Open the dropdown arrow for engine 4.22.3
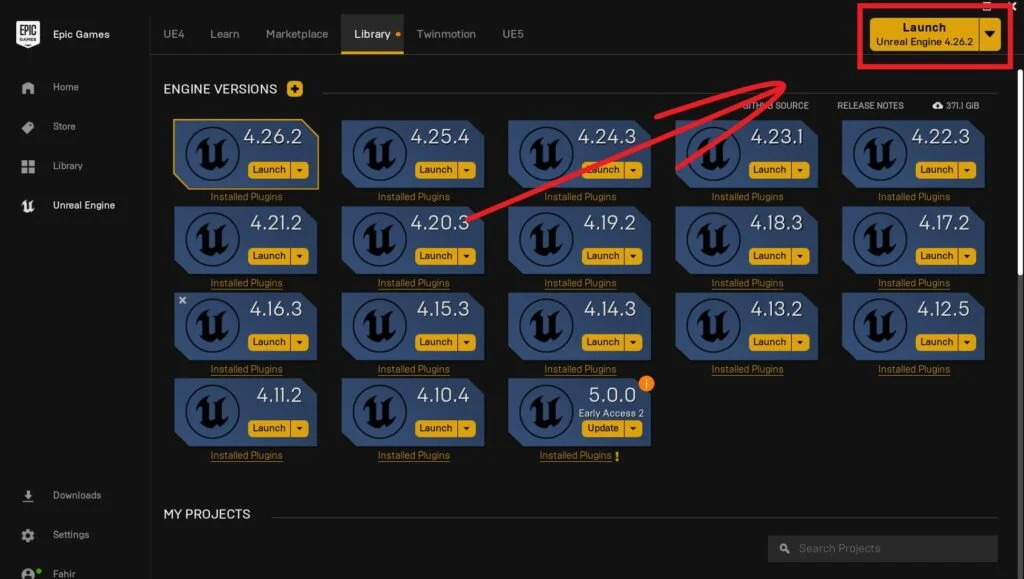1024x579 pixels. (x=967, y=170)
